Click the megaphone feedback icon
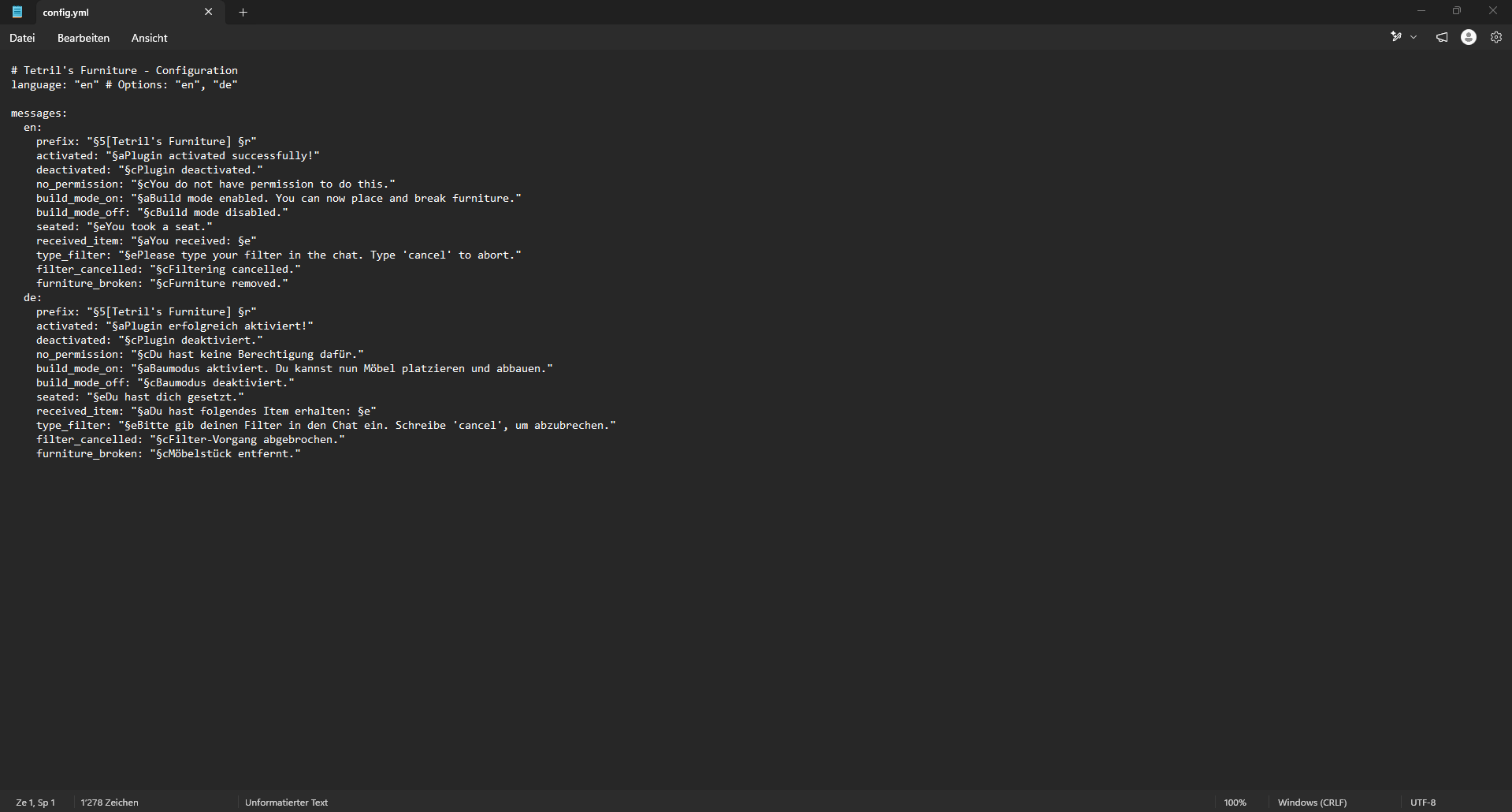 [1441, 37]
